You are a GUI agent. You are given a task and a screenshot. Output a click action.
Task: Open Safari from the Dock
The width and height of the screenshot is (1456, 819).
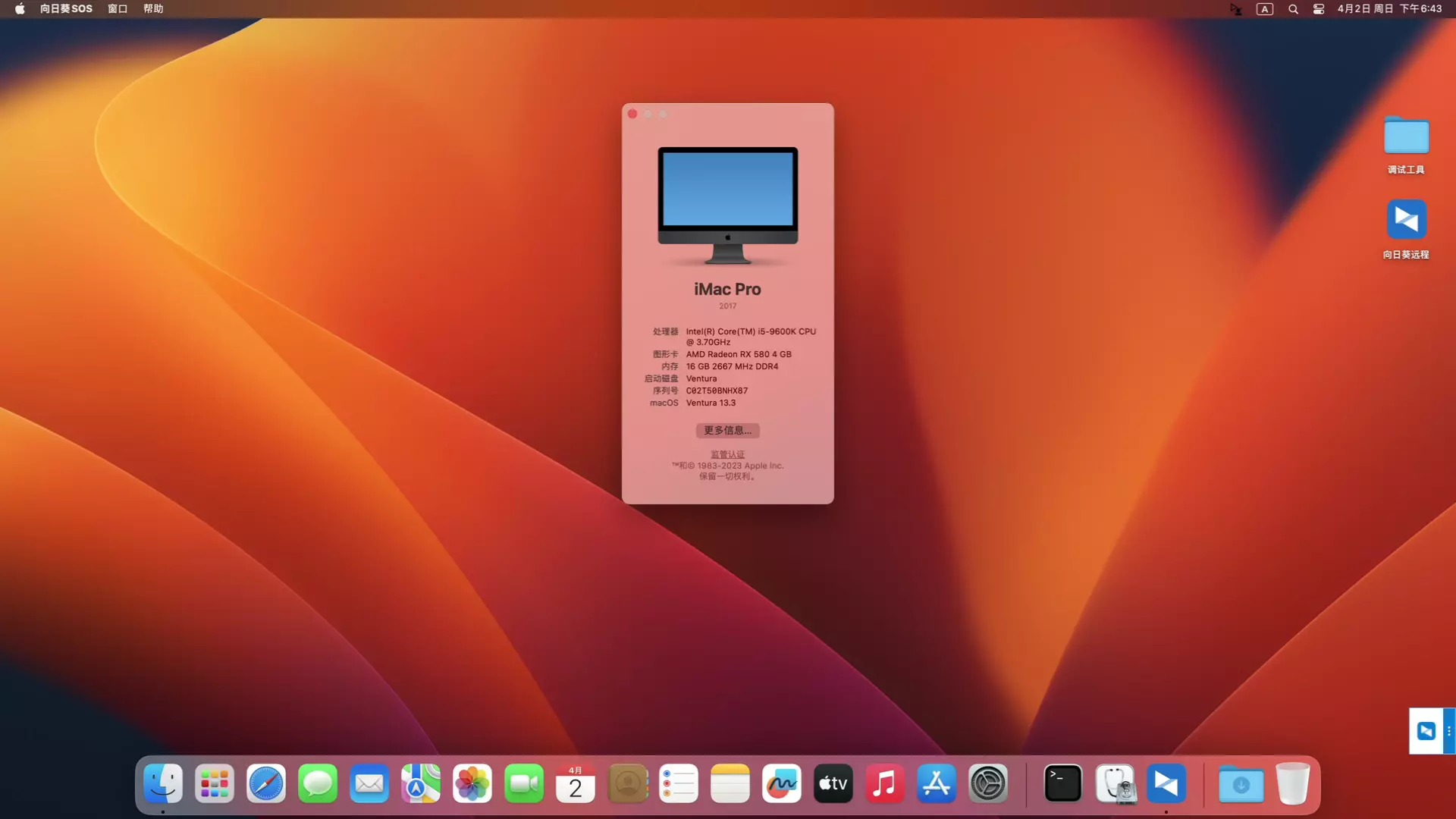[265, 783]
